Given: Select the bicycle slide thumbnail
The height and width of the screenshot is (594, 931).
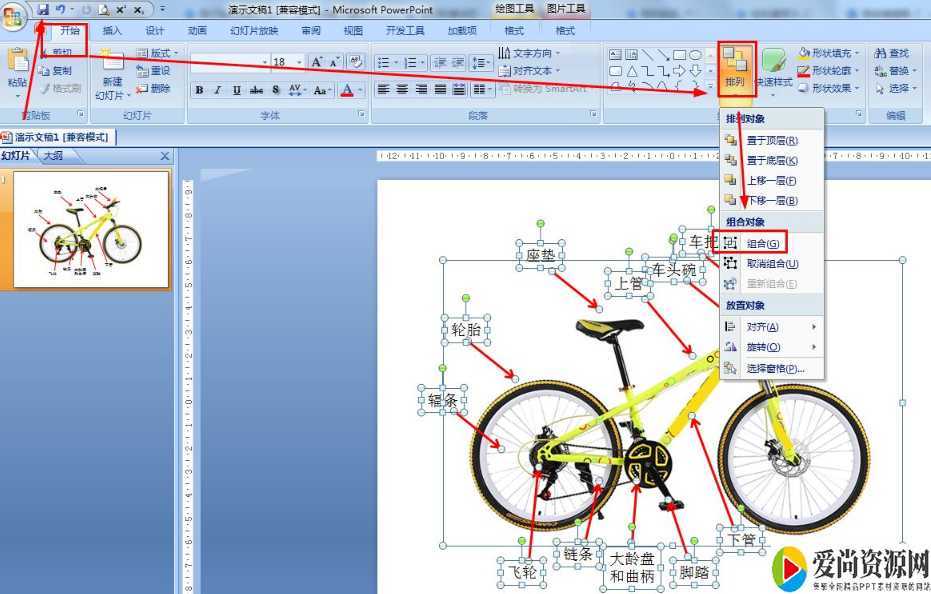Looking at the screenshot, I should point(90,230).
